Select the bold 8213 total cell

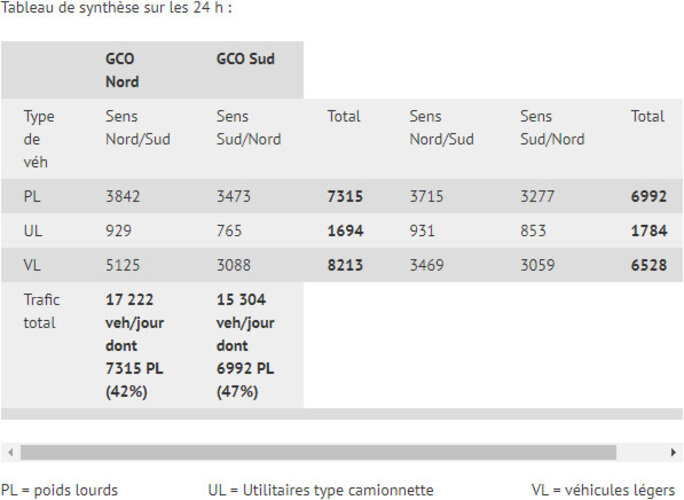[345, 265]
